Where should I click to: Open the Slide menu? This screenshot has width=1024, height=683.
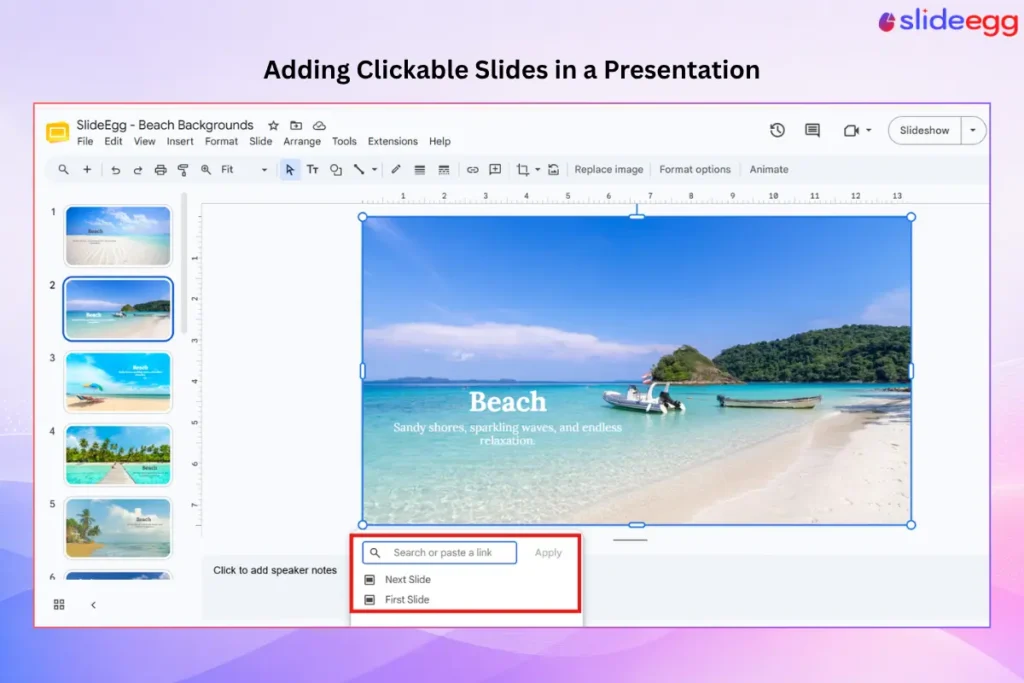point(261,142)
